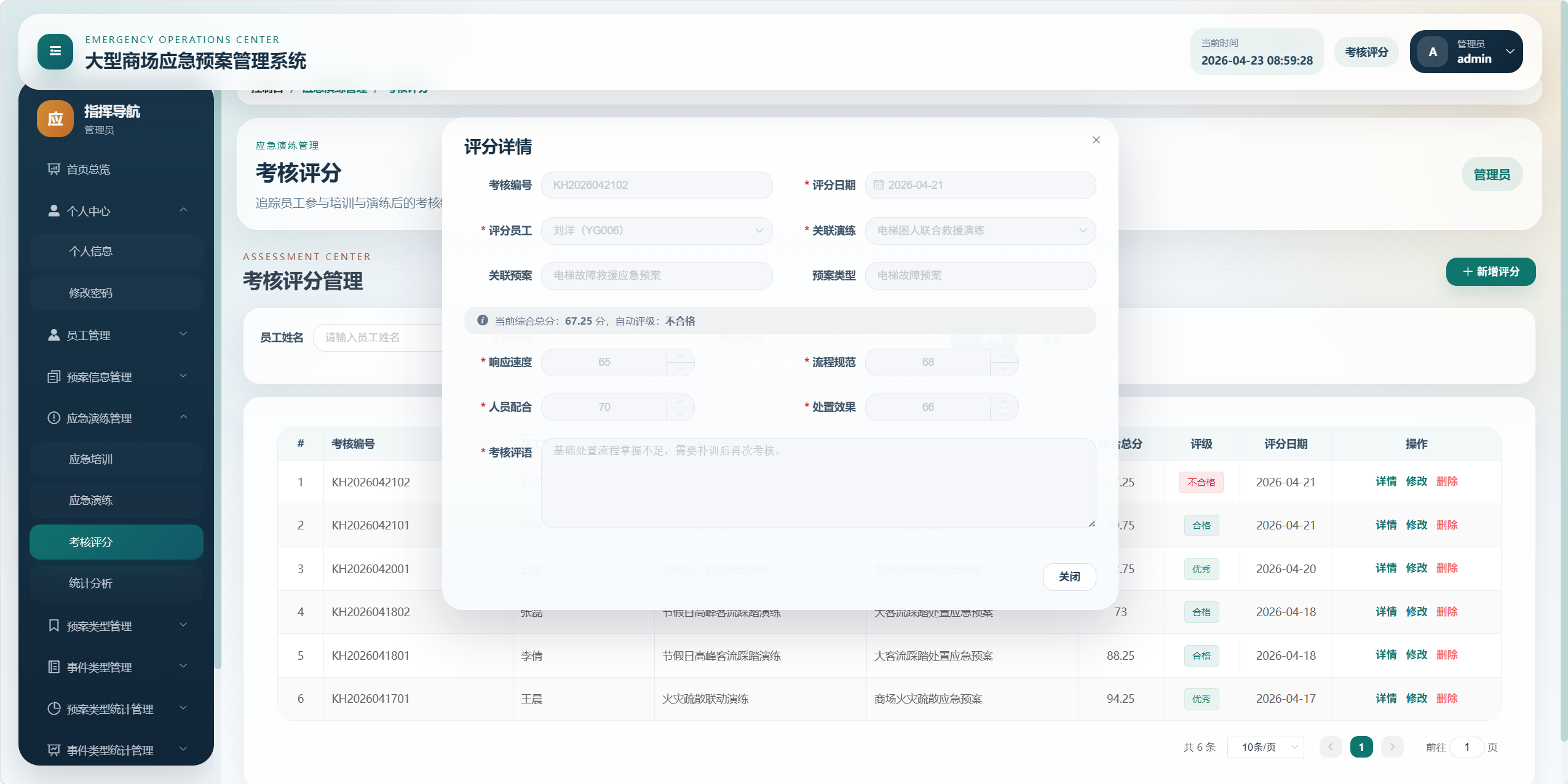This screenshot has width=1568, height=784.
Task: Click the 关闭 button in dialog
Action: tap(1069, 577)
